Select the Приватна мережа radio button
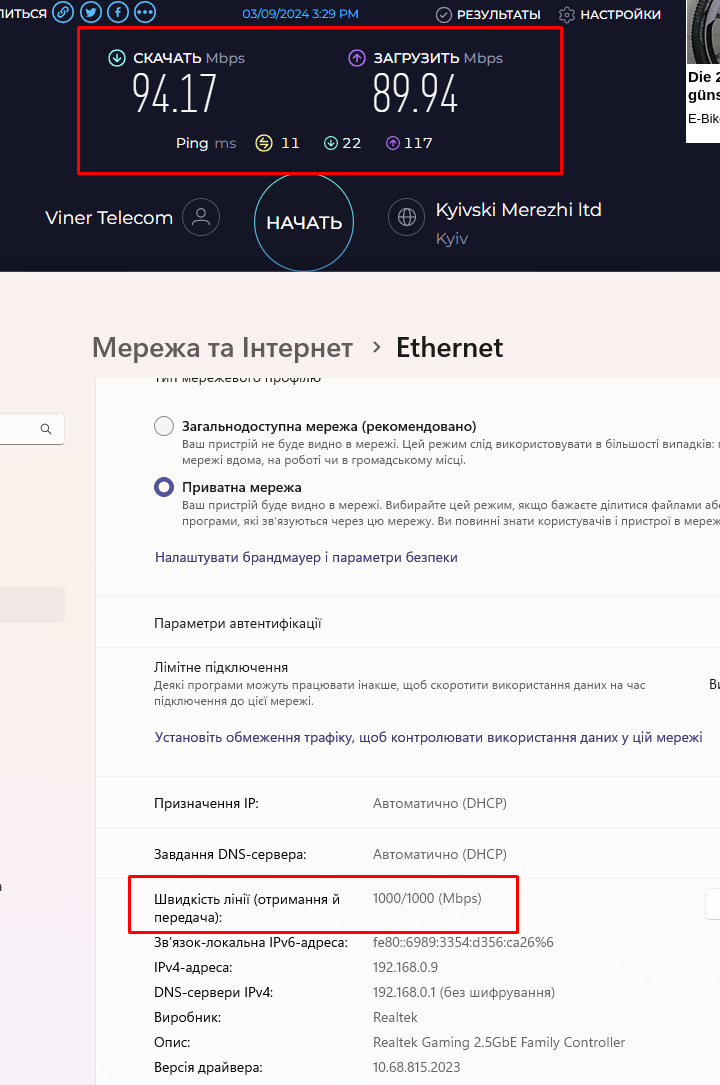 click(164, 487)
